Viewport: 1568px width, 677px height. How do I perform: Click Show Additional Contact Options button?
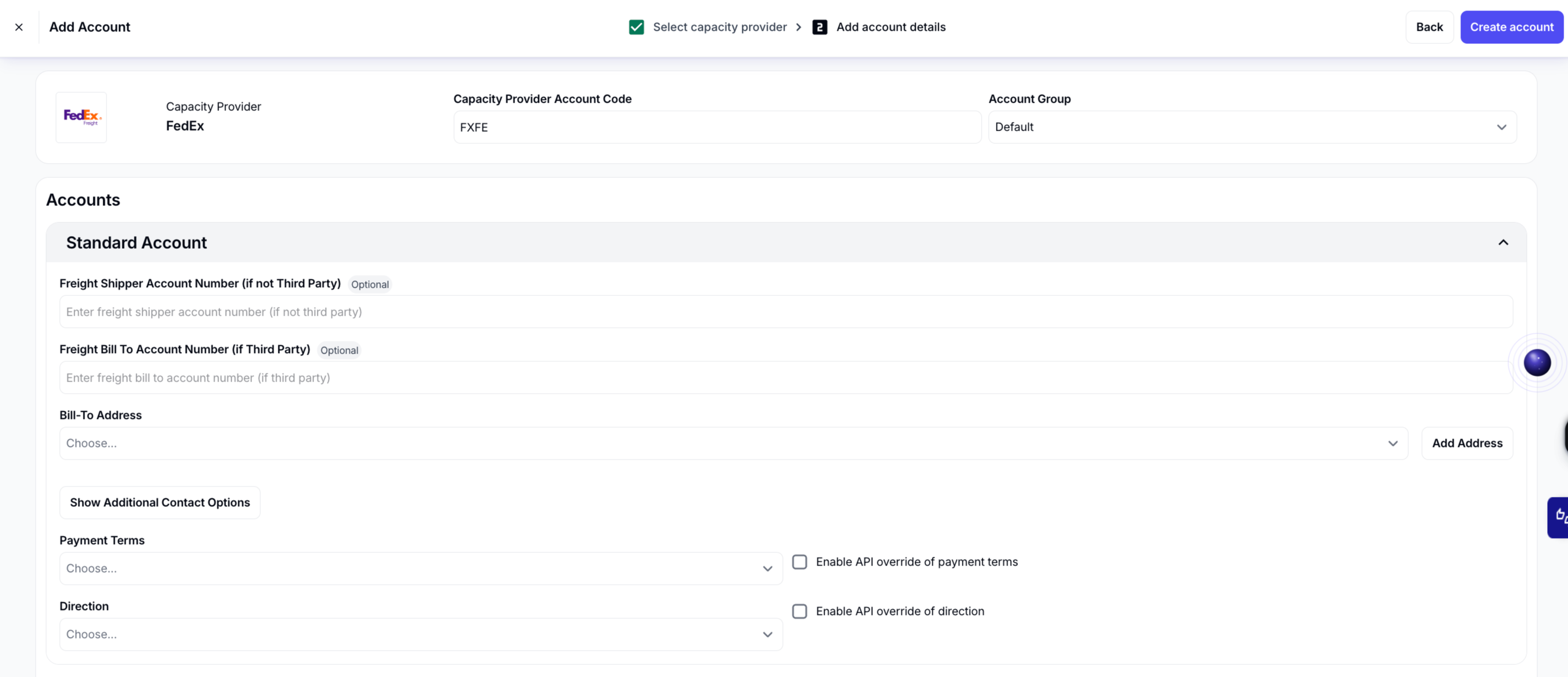(x=159, y=503)
